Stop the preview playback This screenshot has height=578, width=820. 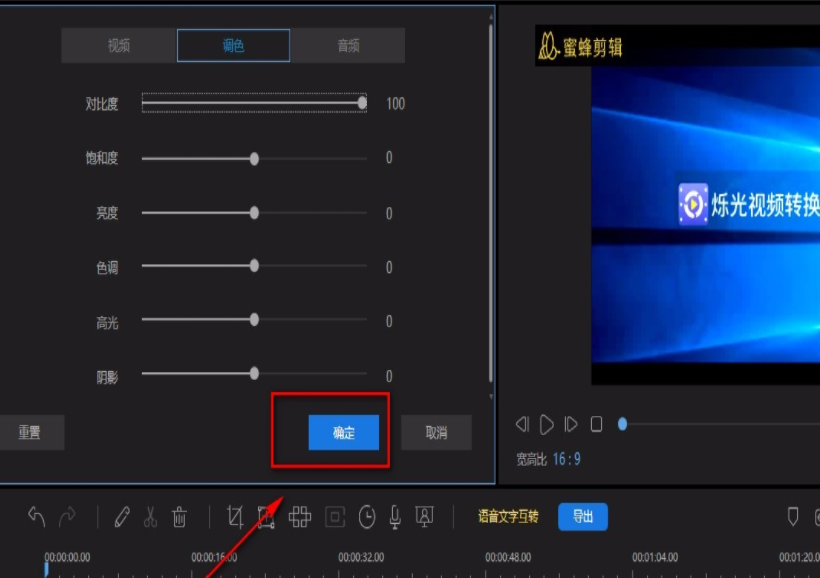[x=596, y=424]
